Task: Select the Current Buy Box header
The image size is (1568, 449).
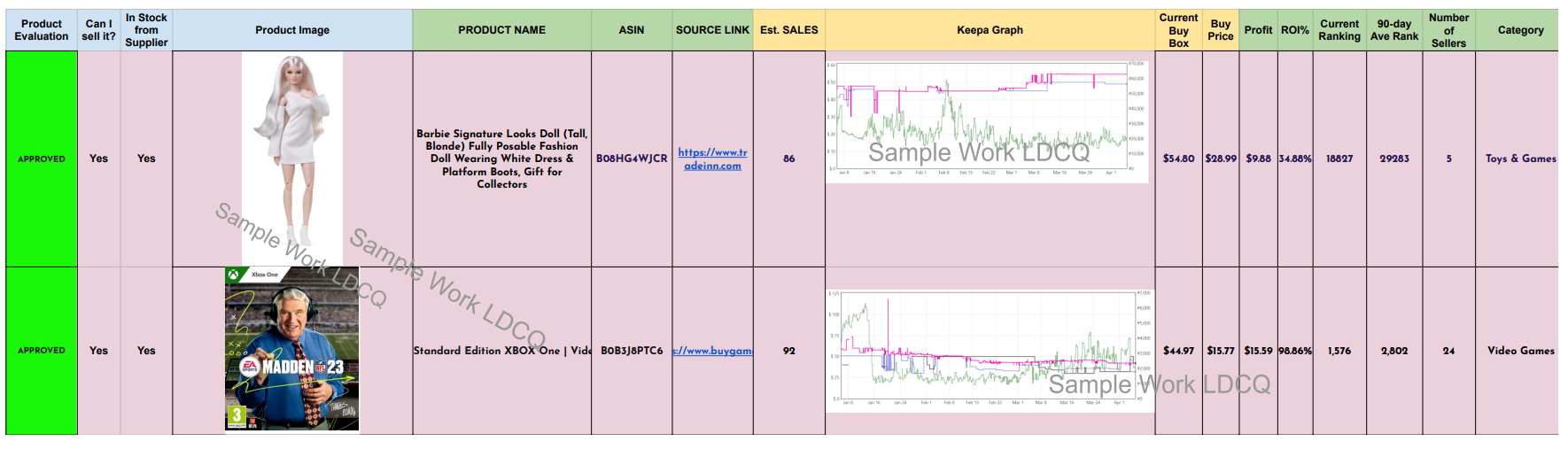Action: [1179, 30]
